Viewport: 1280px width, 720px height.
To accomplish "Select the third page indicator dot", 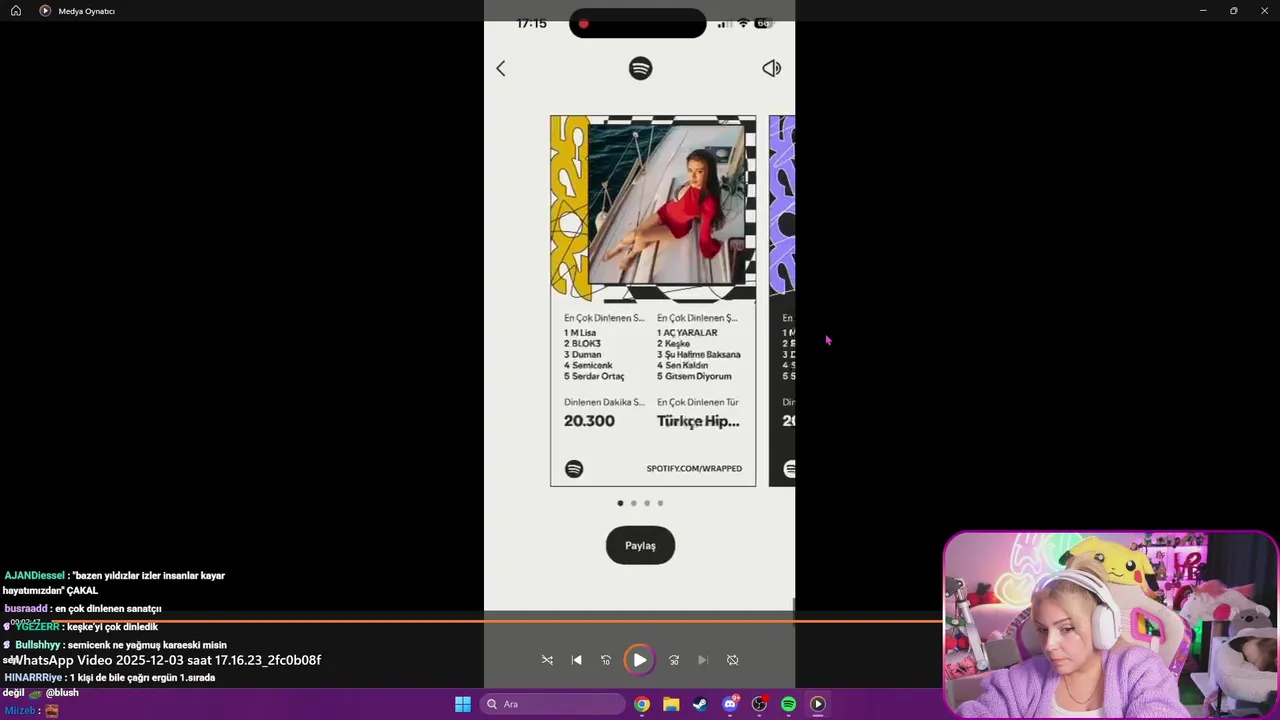I will (647, 503).
